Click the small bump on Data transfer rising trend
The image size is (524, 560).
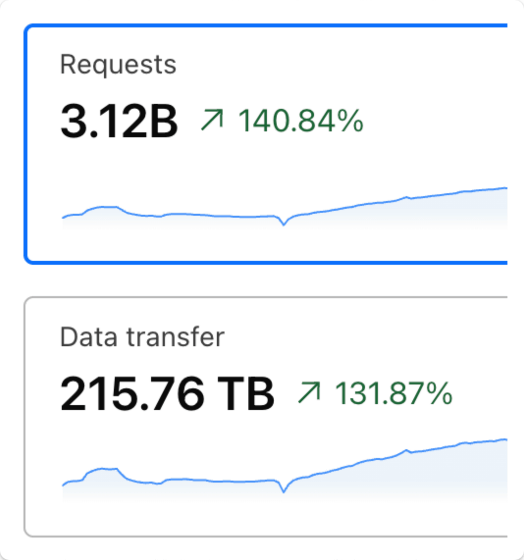coord(406,451)
